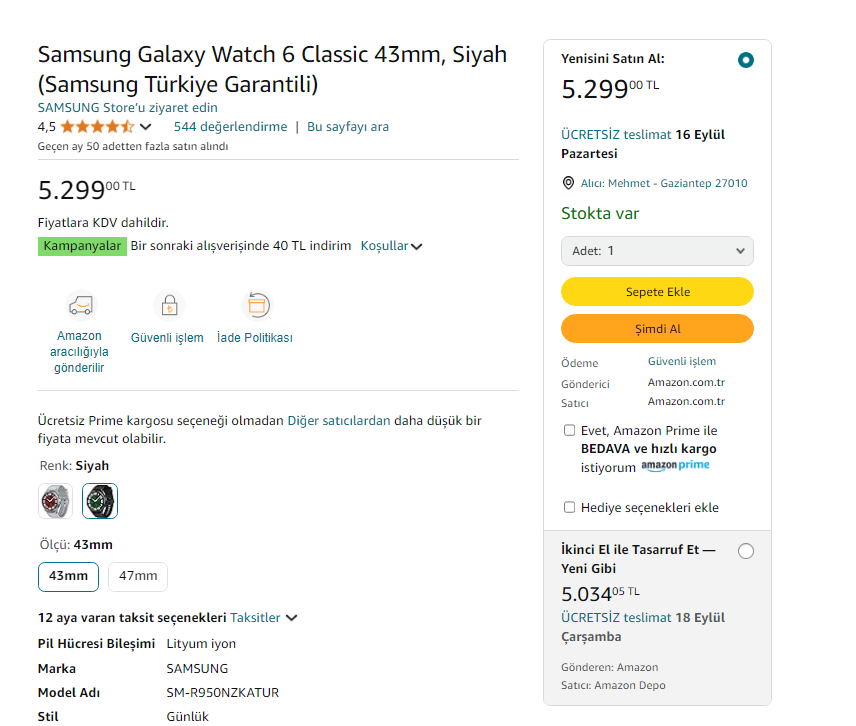Click the star rating icons
856x726 pixels.
point(96,127)
